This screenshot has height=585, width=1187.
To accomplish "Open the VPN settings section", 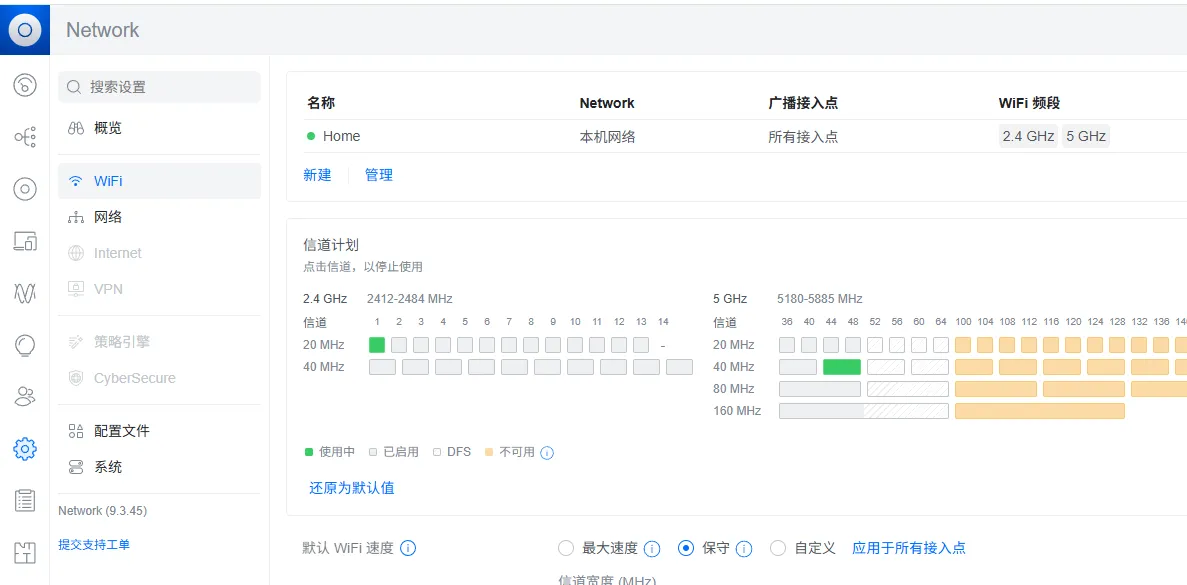I will 159,289.
